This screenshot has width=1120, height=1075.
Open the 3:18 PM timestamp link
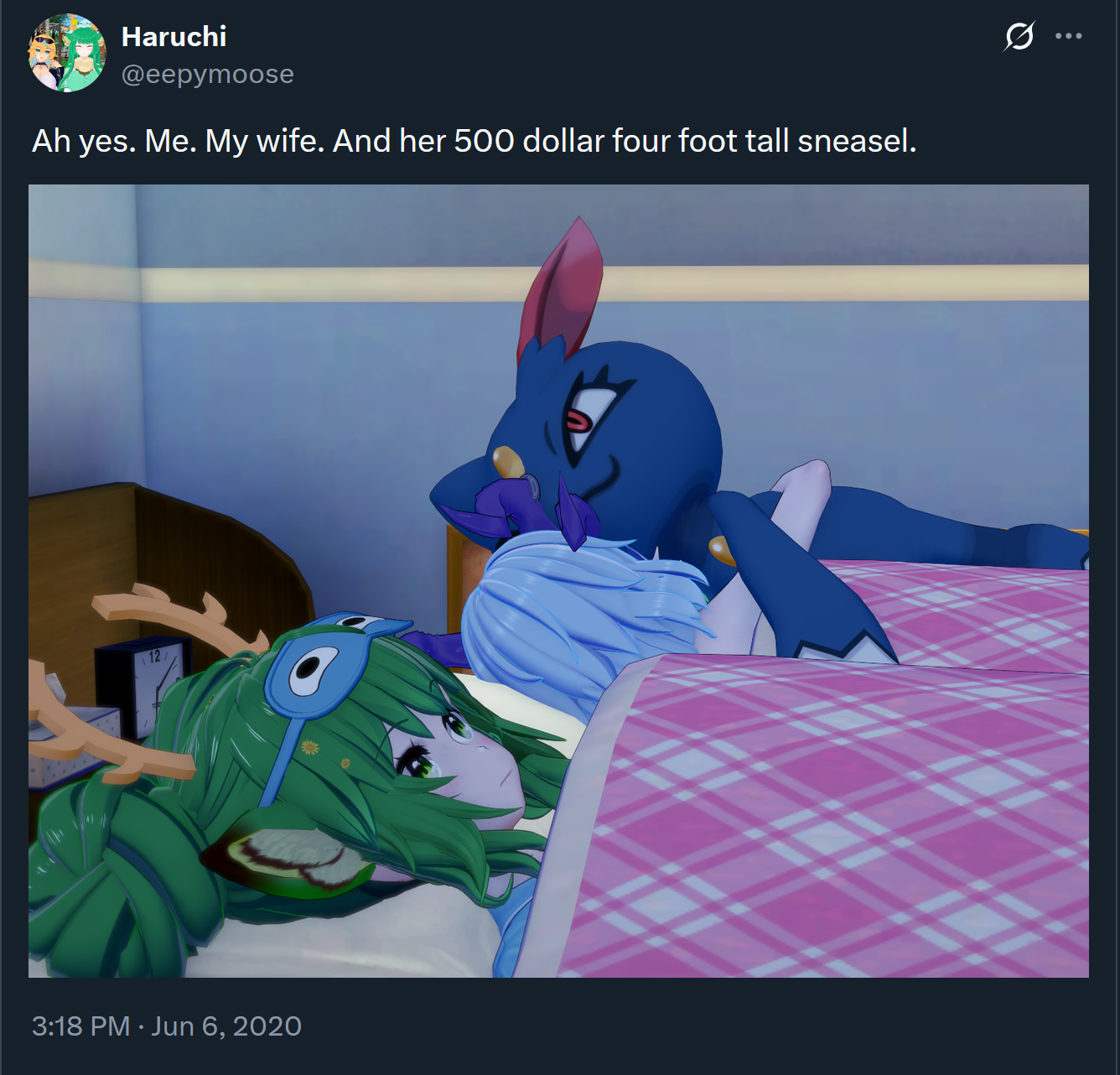pyautogui.click(x=80, y=1026)
